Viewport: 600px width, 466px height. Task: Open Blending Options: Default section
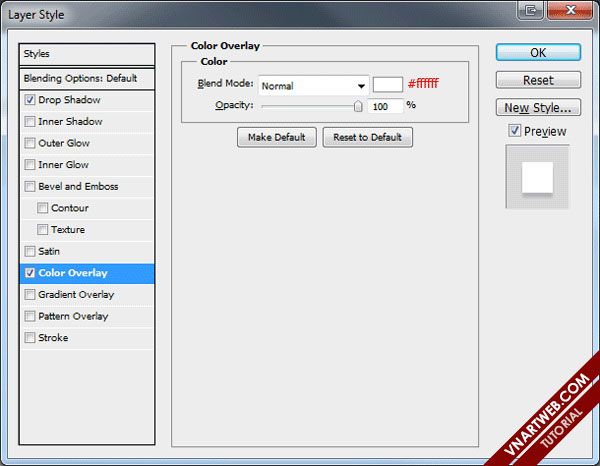(88, 78)
